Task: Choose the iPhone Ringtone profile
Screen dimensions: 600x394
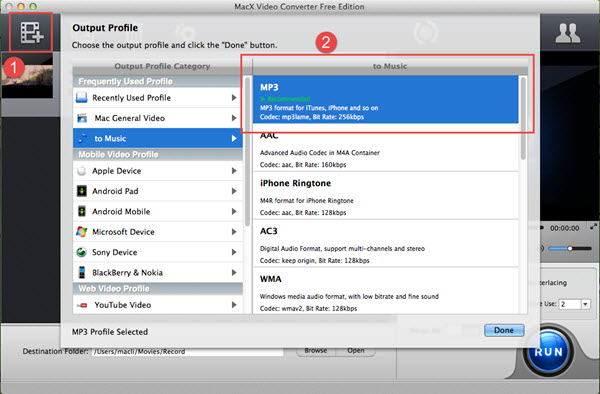Action: [x=385, y=195]
